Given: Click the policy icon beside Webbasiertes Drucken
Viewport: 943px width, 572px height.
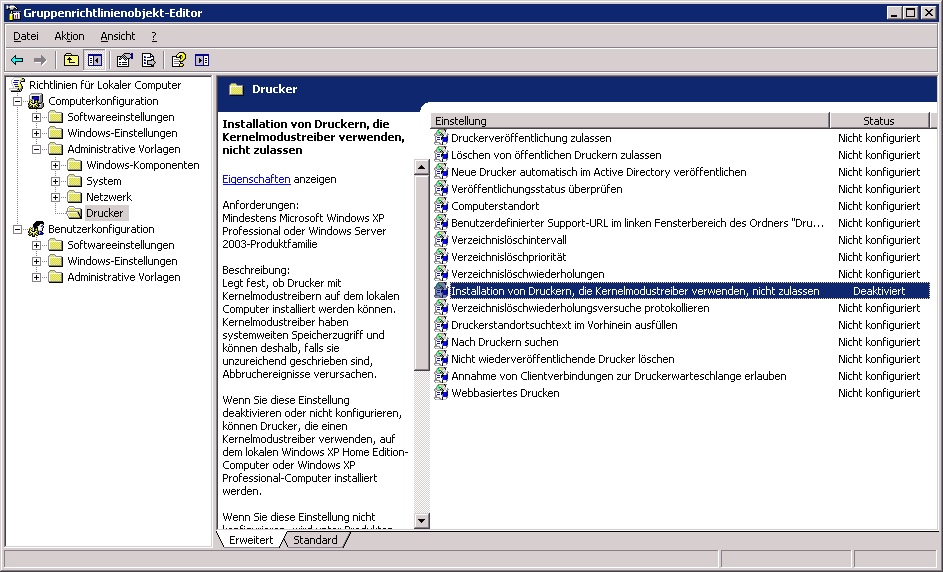Looking at the screenshot, I should coord(441,393).
